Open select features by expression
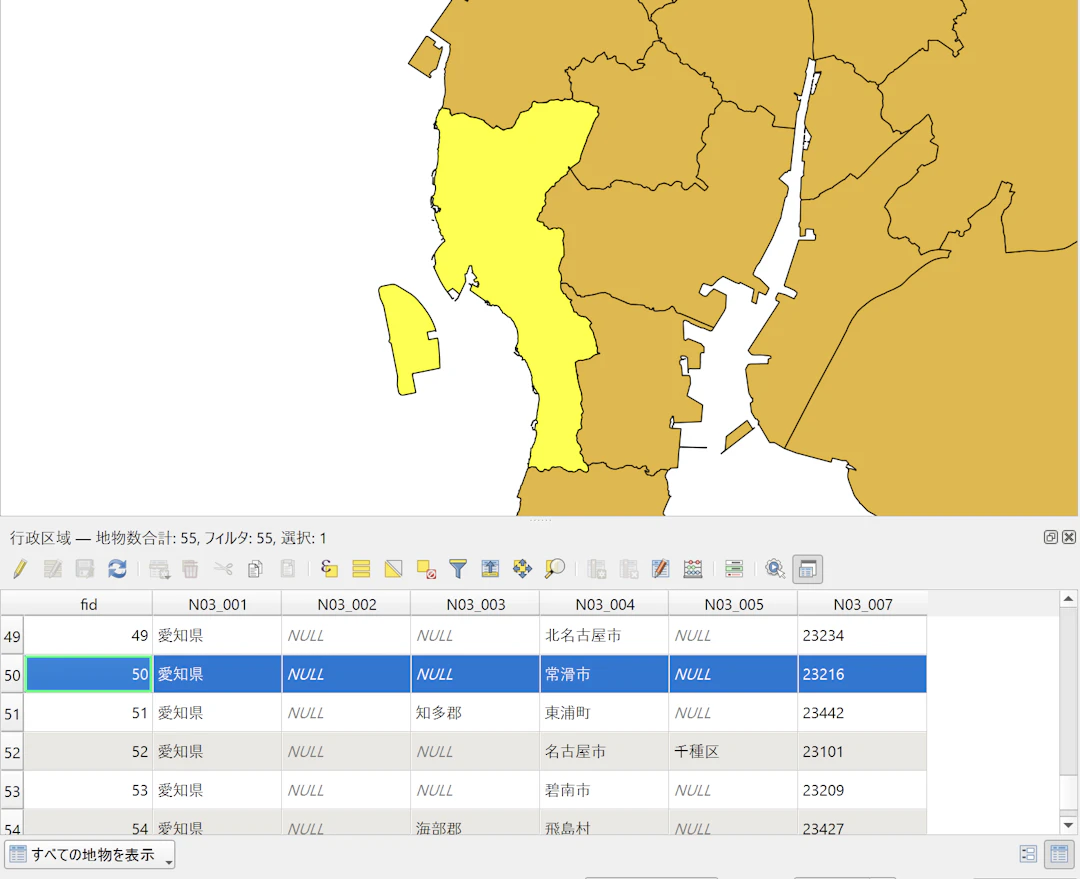The width and height of the screenshot is (1080, 879). point(329,569)
